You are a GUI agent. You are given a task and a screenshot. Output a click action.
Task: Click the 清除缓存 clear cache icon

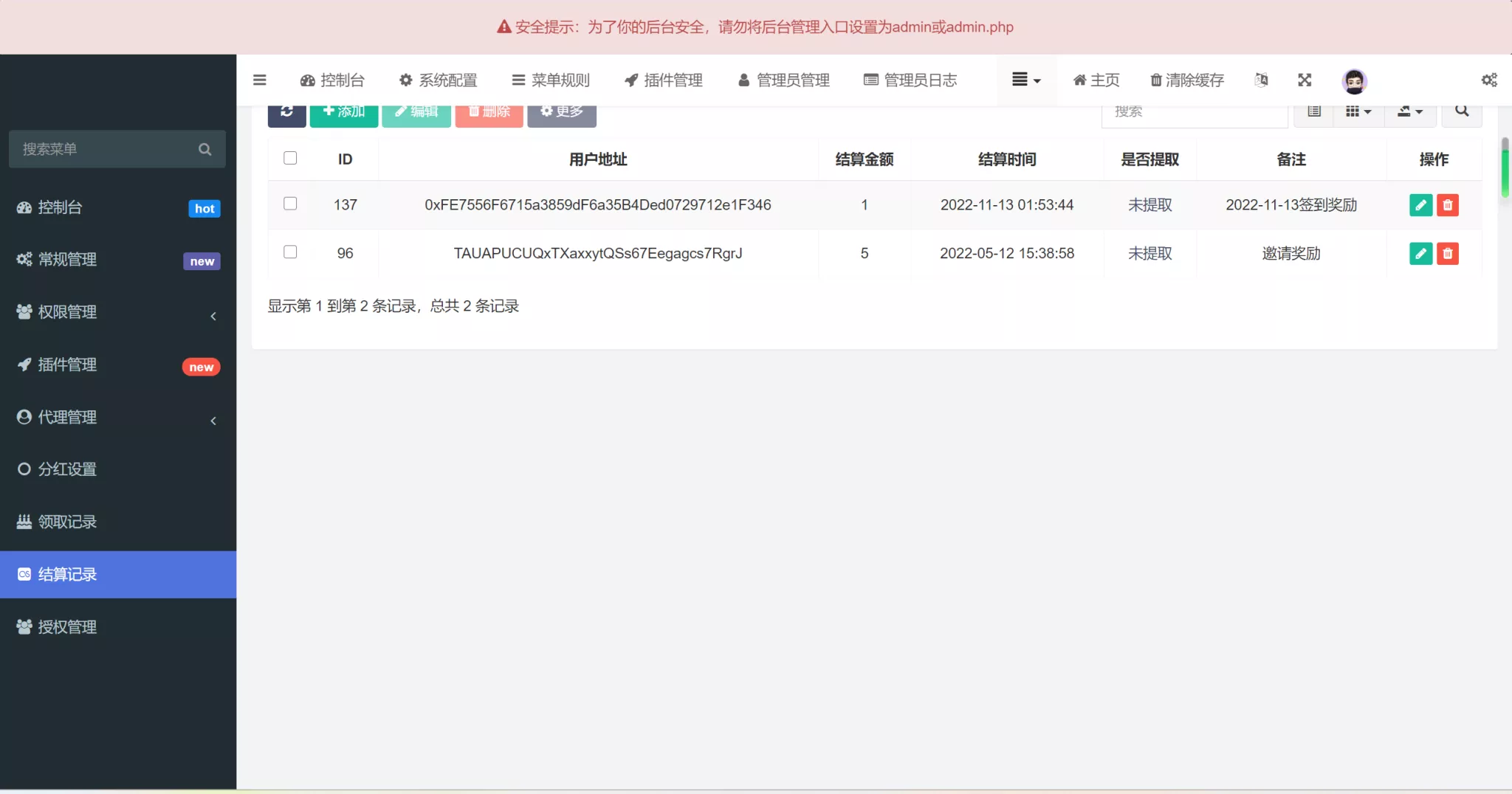tap(1155, 80)
